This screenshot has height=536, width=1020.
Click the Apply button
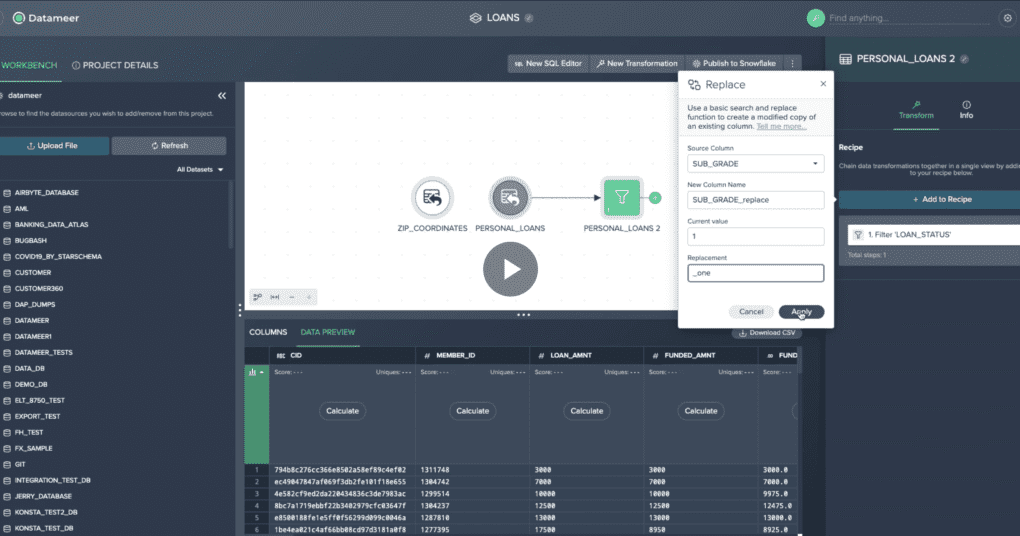click(801, 312)
